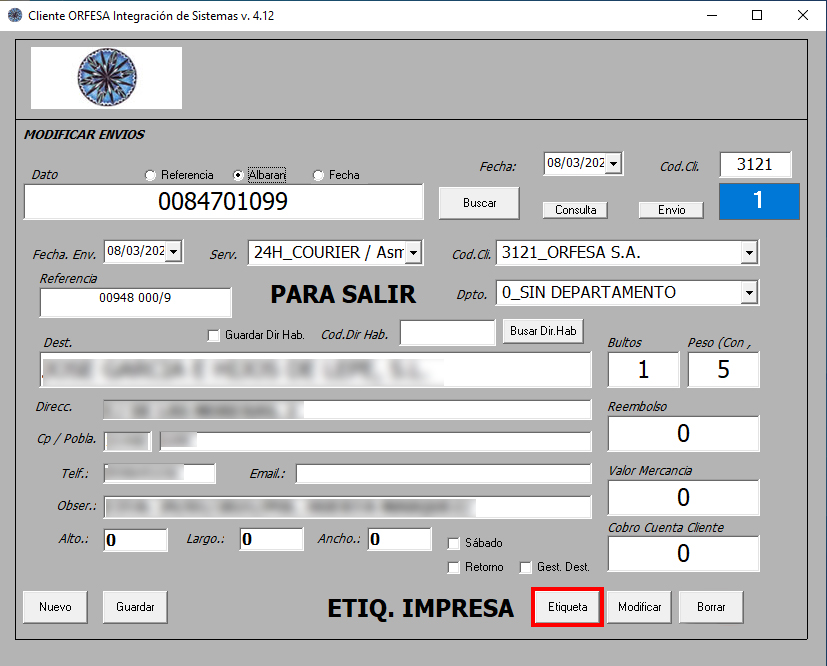The height and width of the screenshot is (666, 827).
Task: Tick the Sábado checkbox
Action: click(x=454, y=543)
